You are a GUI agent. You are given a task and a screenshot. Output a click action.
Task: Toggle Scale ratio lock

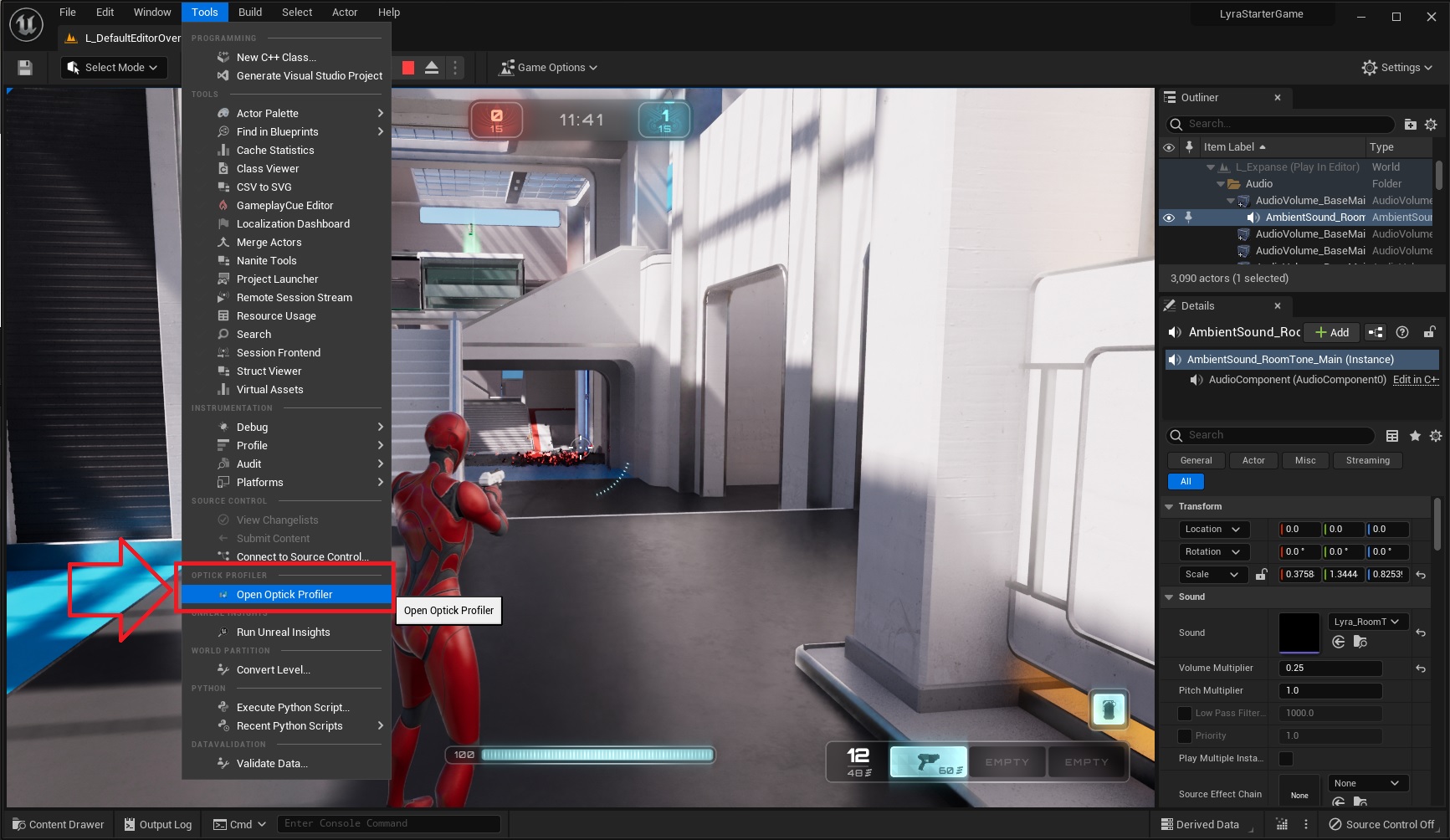point(1262,575)
